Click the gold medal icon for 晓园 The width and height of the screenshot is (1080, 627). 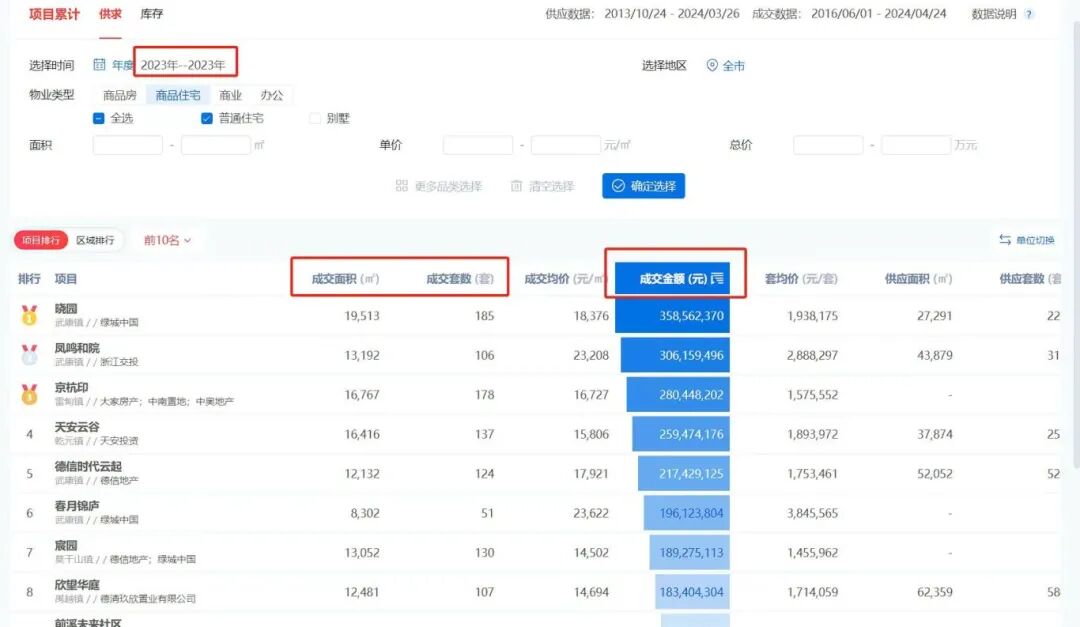[x=29, y=316]
